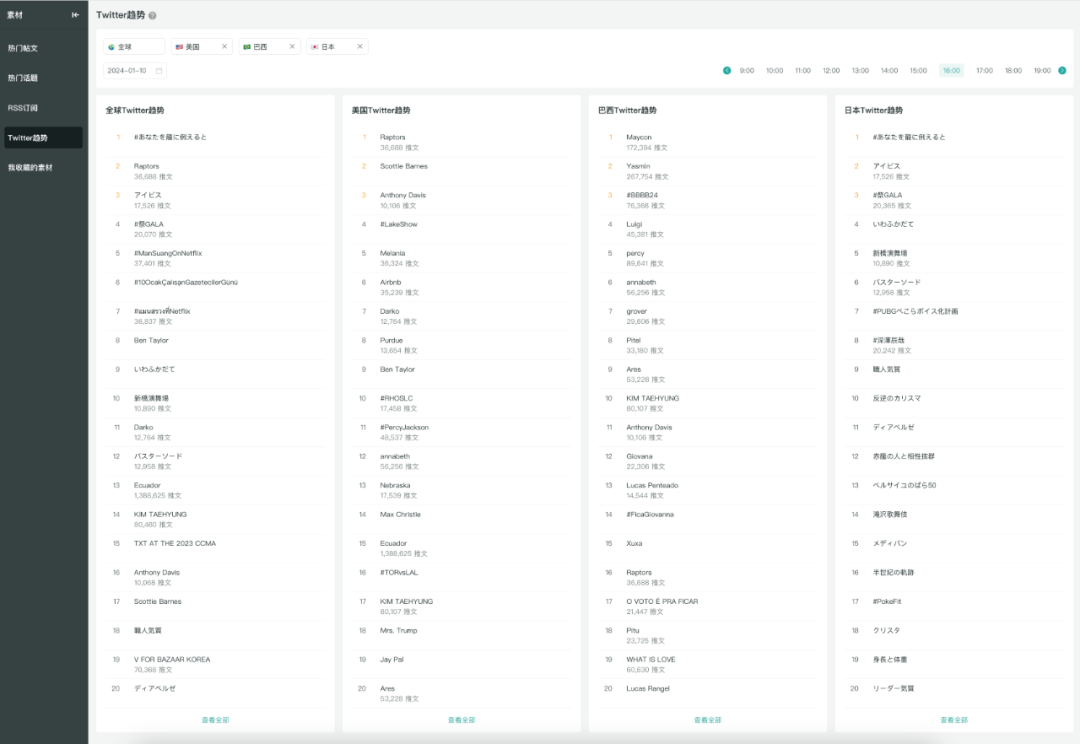Click the 2024-01-10 date input field
Screen dimensions: 1080x744
pos(135,71)
